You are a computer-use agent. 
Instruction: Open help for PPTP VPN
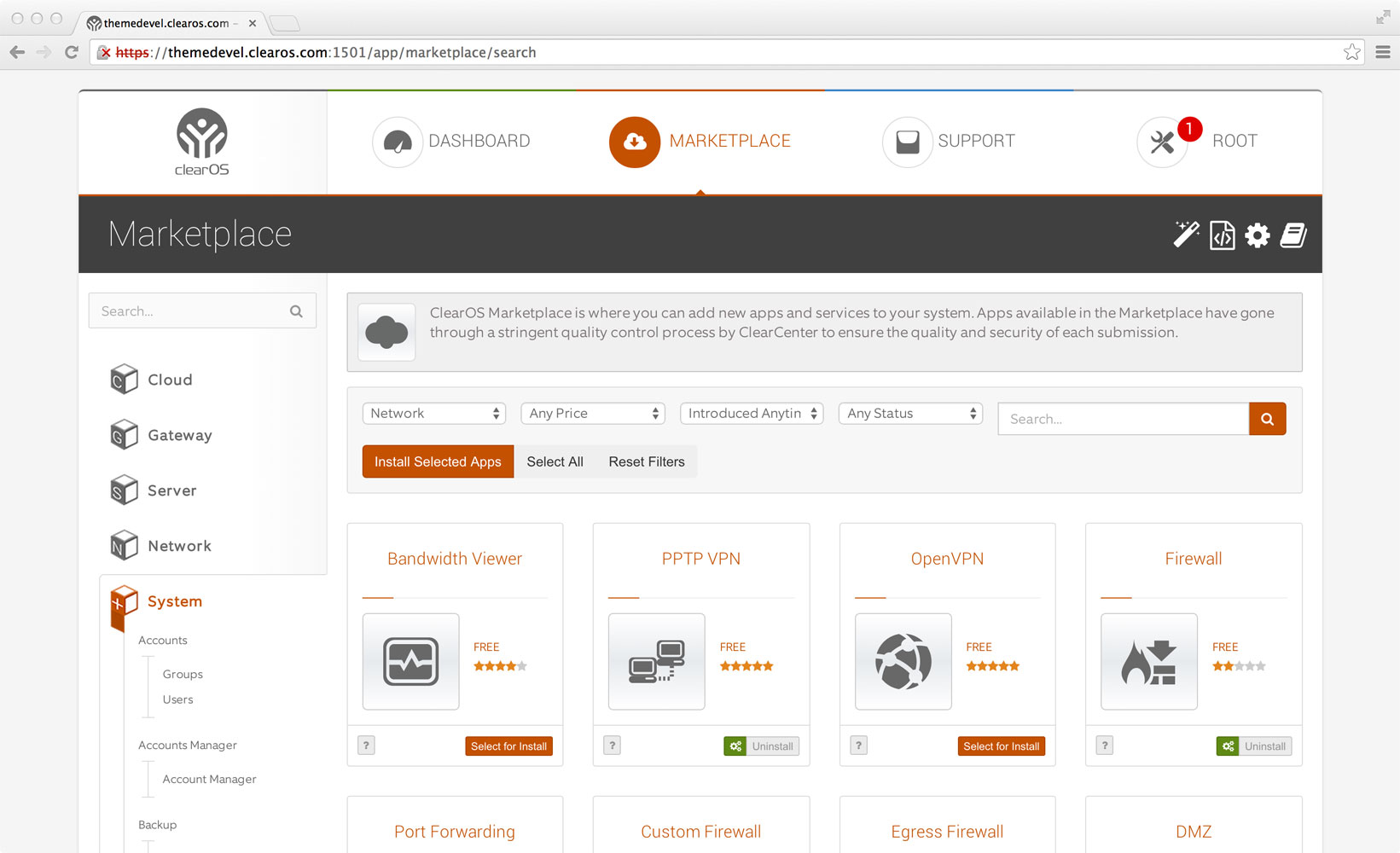click(612, 746)
